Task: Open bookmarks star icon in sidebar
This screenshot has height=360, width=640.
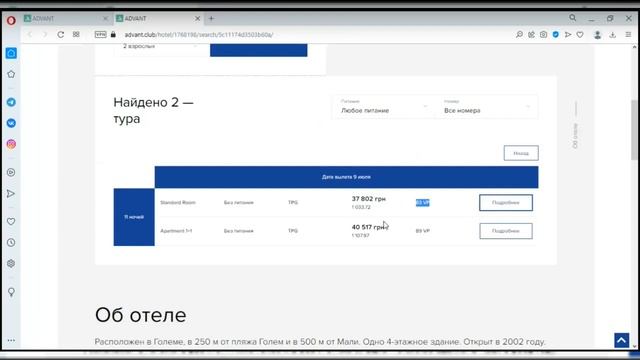Action: coord(11,74)
